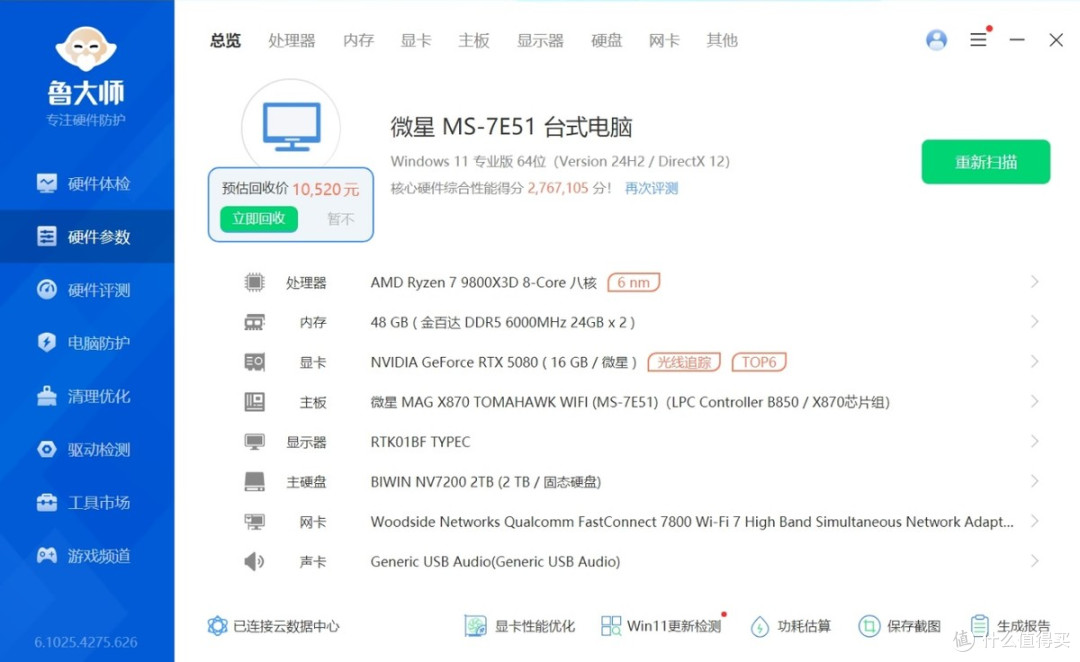Switch to the 网卡 top tab
The width and height of the screenshot is (1080, 662).
click(x=664, y=41)
